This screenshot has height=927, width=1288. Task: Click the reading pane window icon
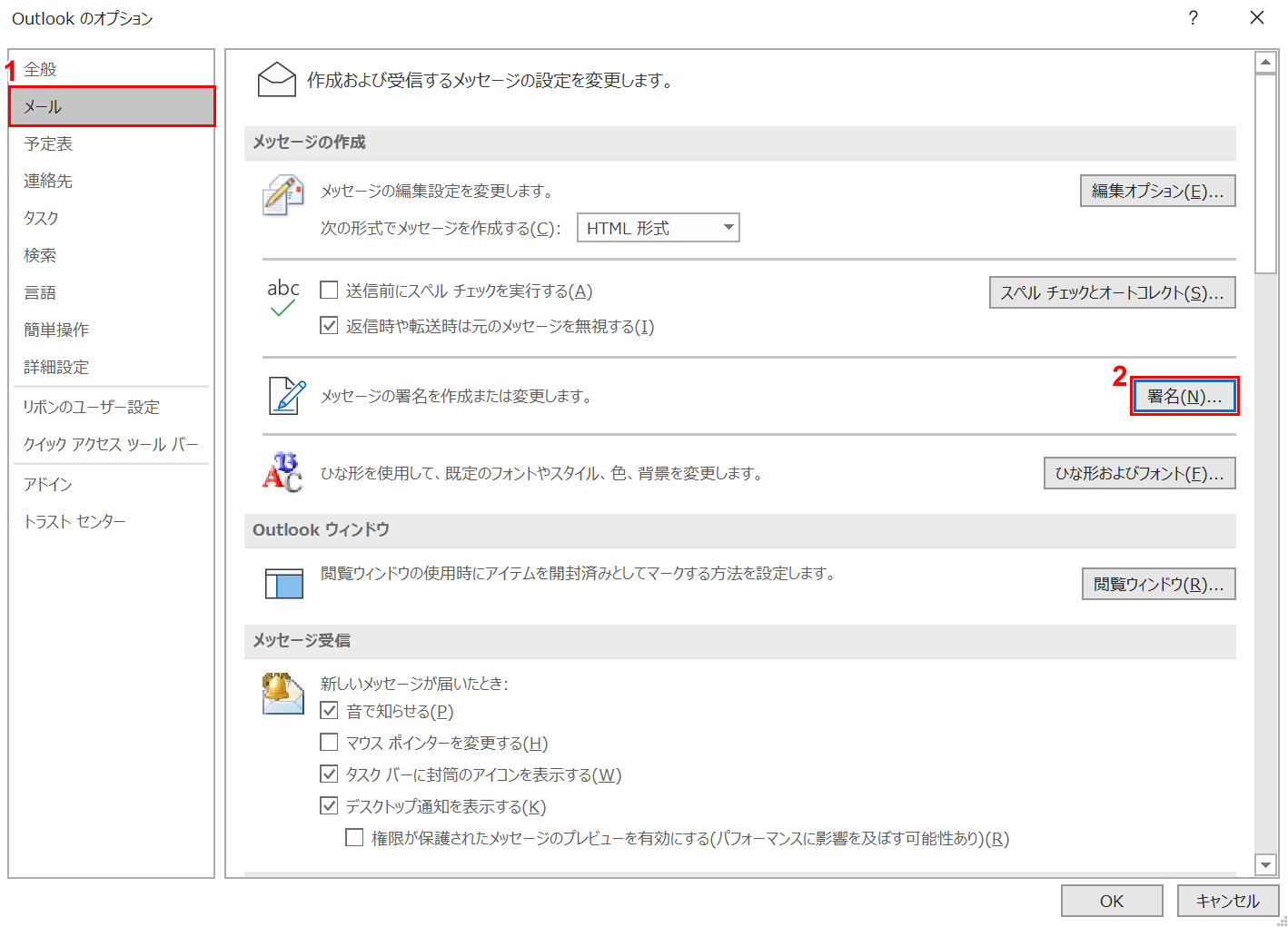(x=283, y=583)
